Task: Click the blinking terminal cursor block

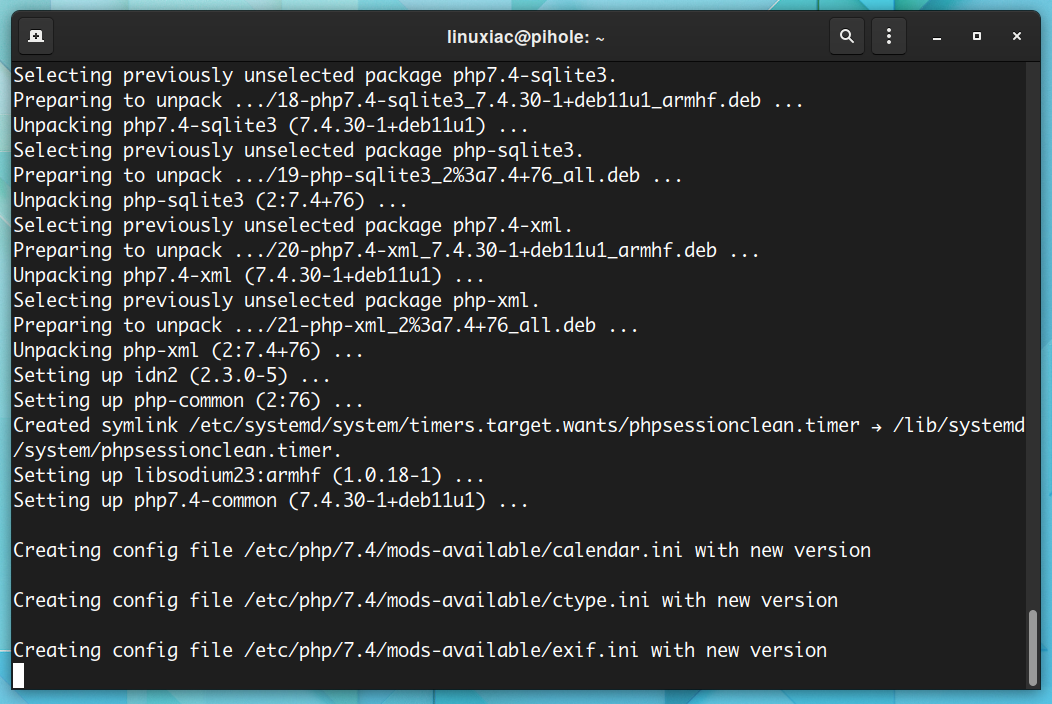Action: coord(19,675)
